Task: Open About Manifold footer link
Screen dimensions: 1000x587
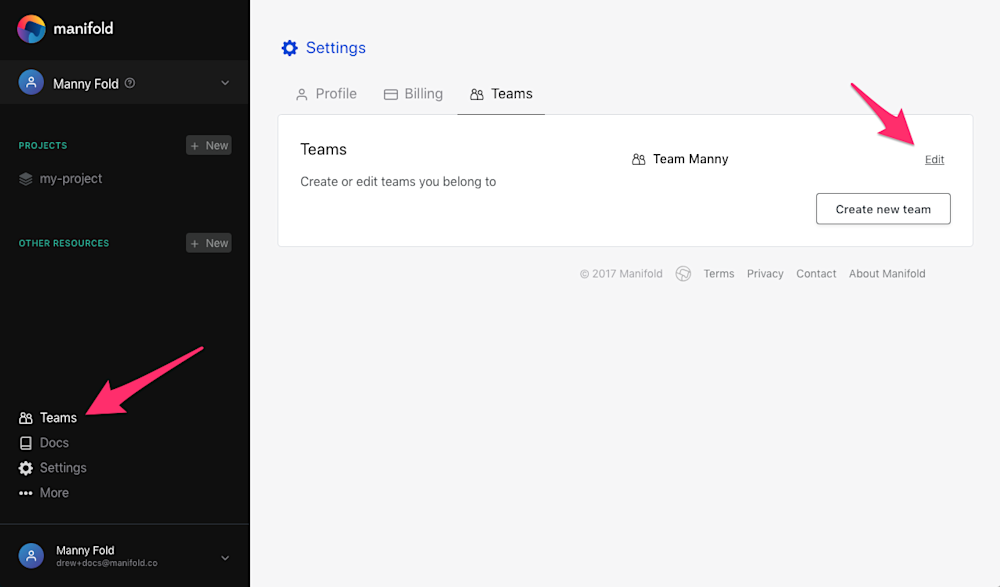Action: [887, 274]
